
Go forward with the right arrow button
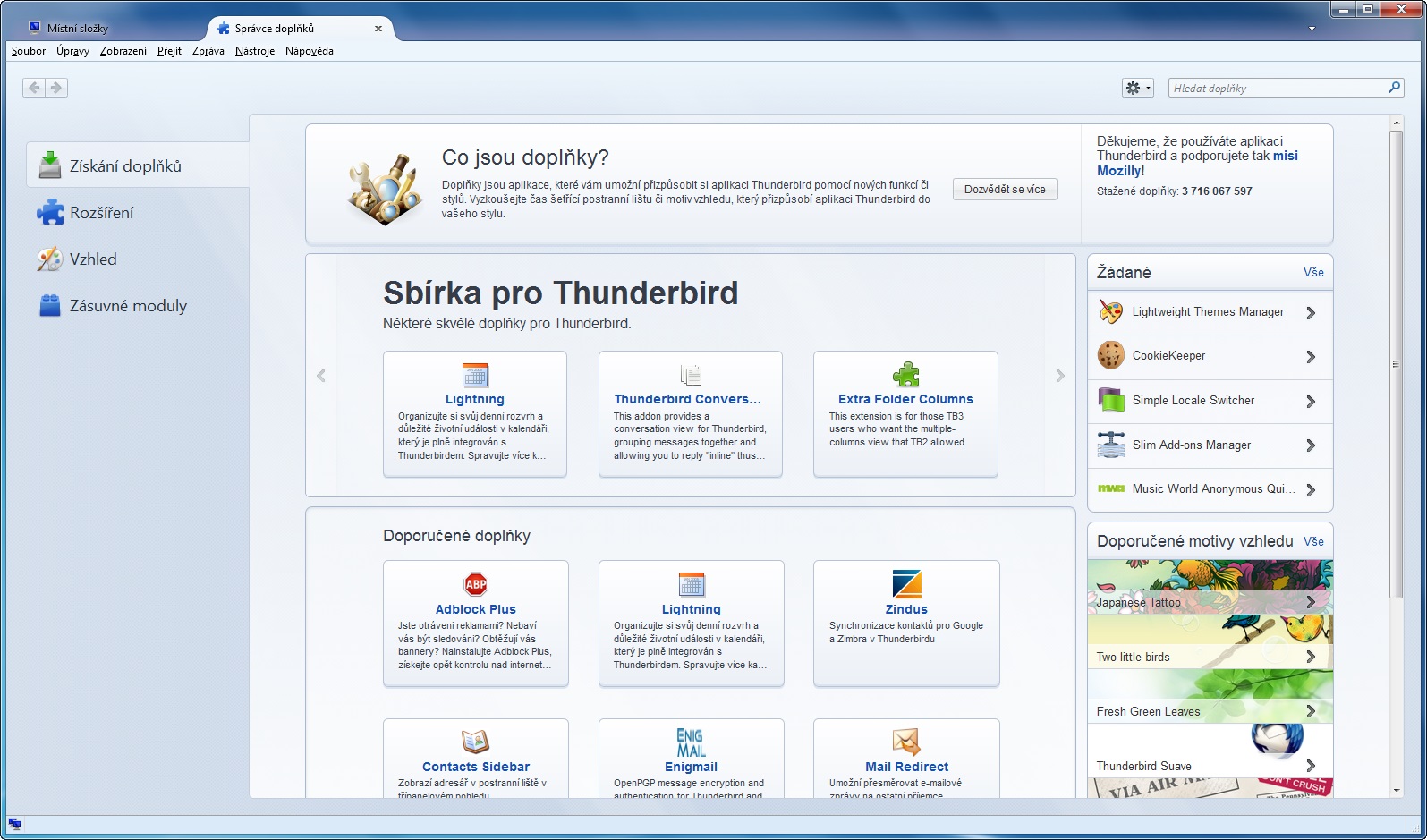click(56, 88)
